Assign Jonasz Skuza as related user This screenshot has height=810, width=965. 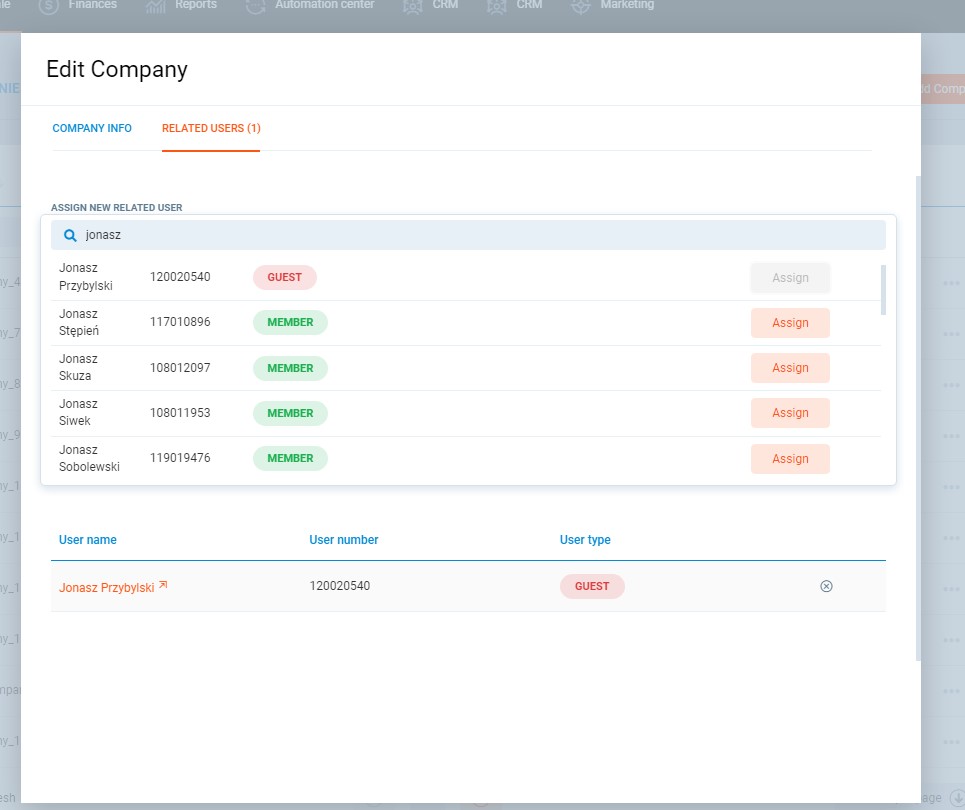[790, 368]
